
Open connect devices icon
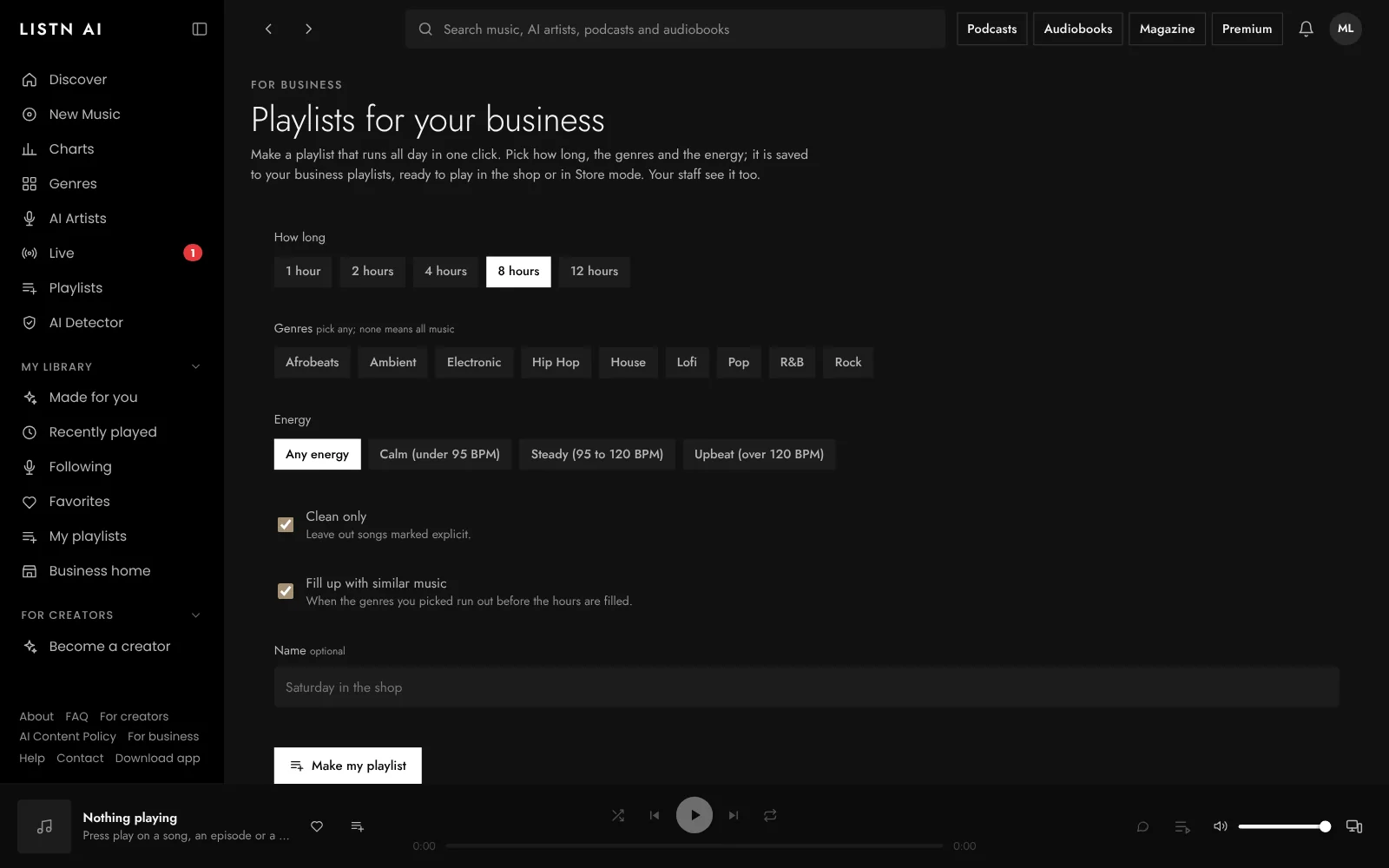tap(1353, 826)
